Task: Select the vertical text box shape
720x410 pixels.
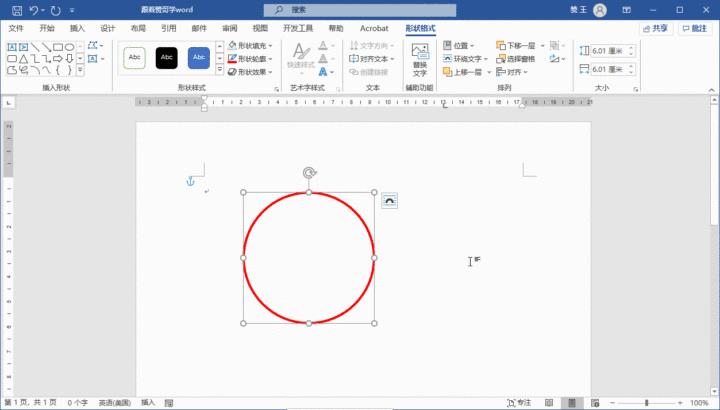Action: (x=23, y=47)
